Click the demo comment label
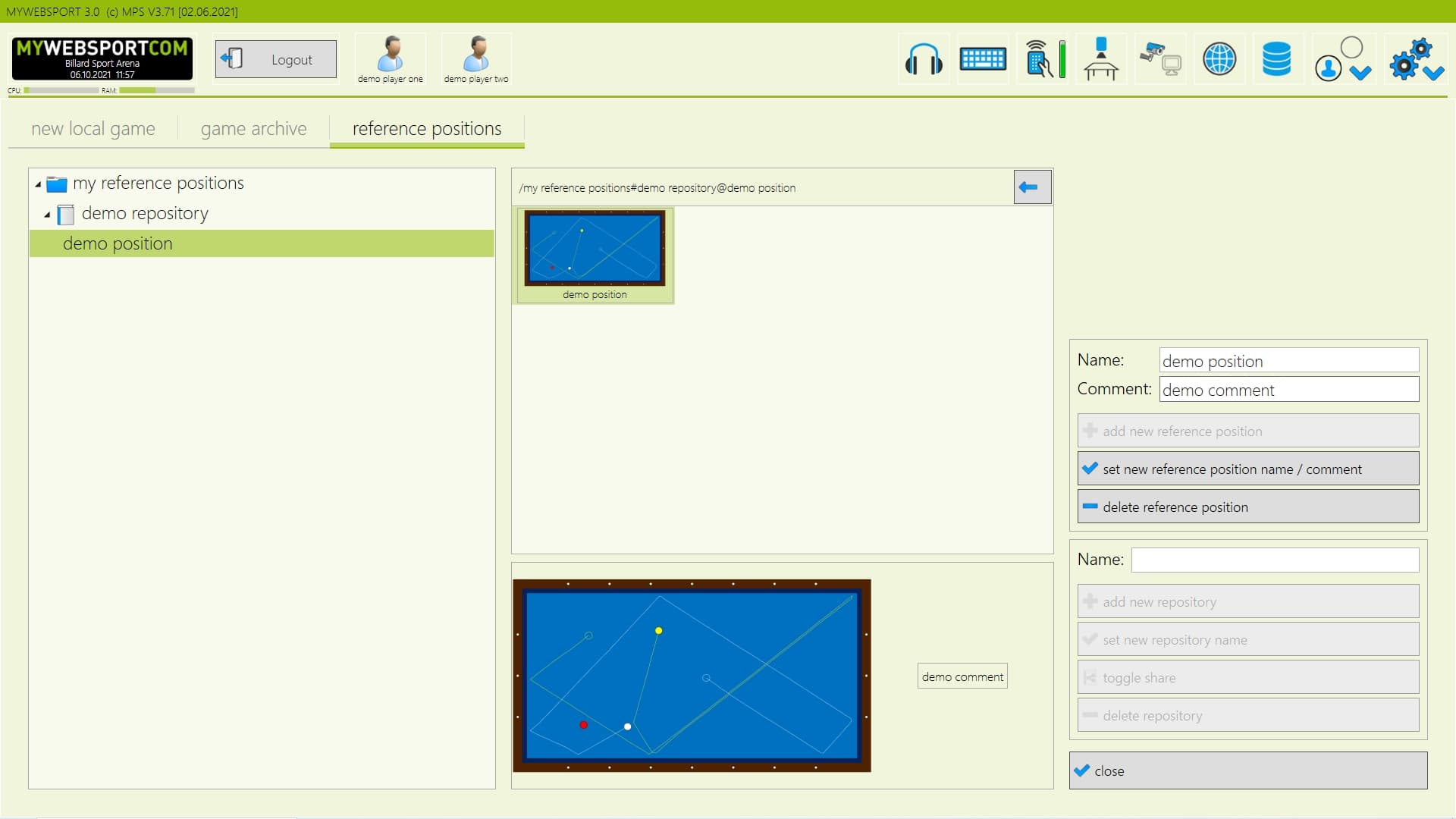 click(962, 676)
